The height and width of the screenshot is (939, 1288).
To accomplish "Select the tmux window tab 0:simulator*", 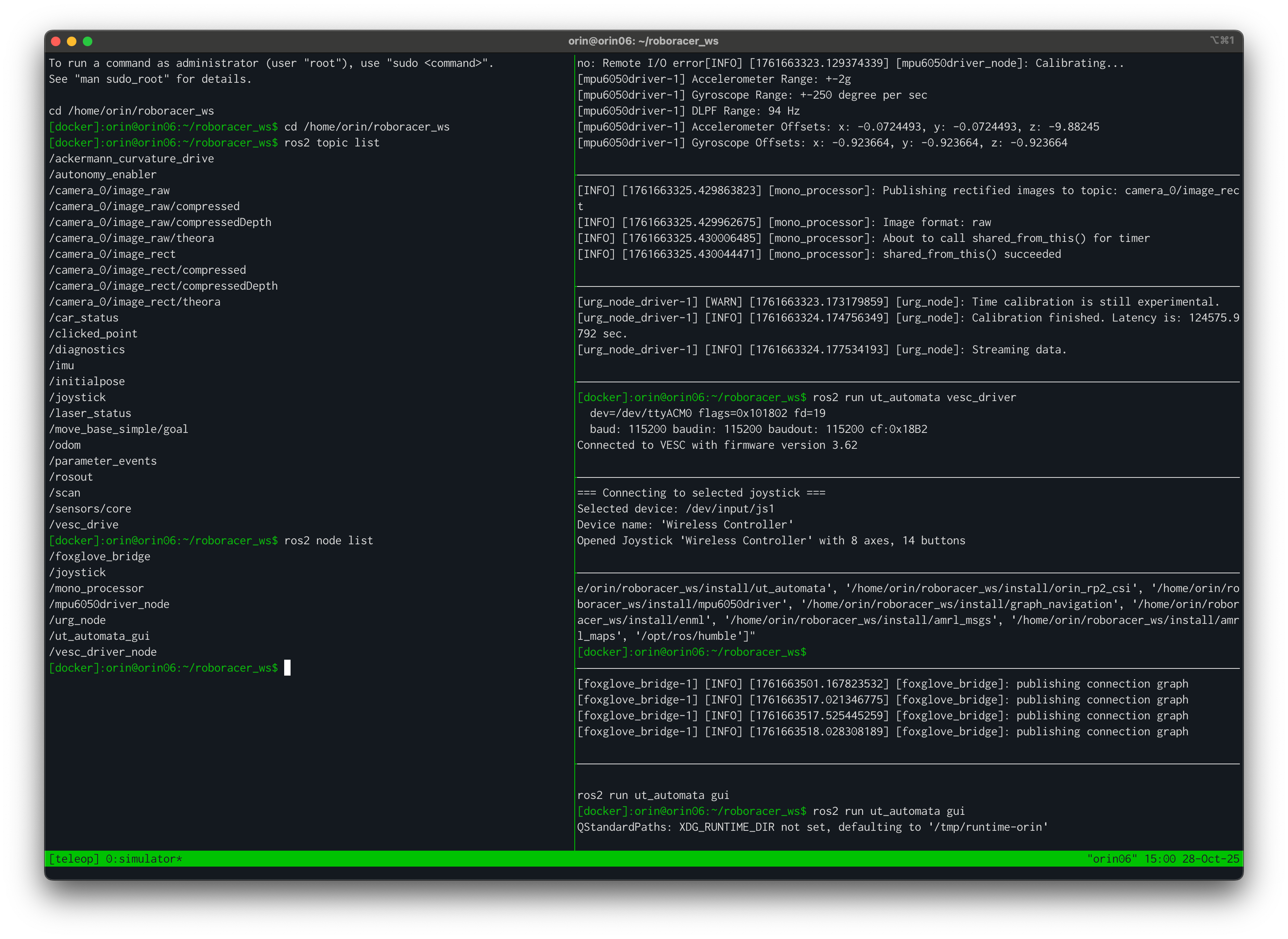I will pyautogui.click(x=144, y=859).
